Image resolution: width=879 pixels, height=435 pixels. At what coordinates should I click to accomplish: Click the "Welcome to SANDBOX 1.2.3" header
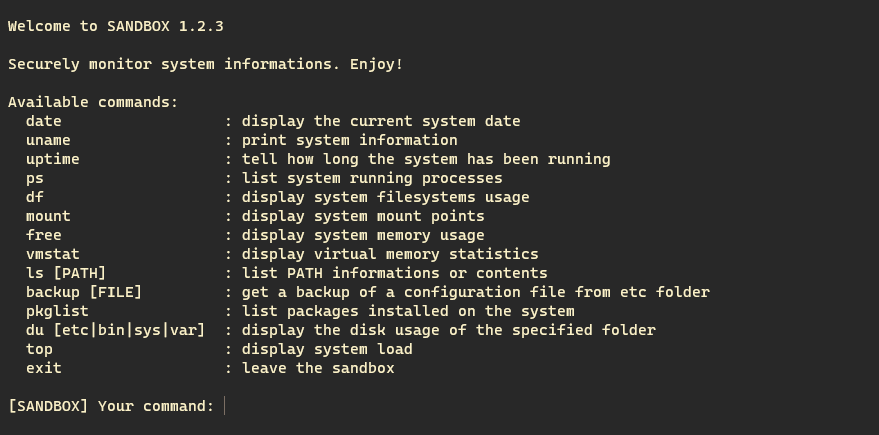point(115,26)
